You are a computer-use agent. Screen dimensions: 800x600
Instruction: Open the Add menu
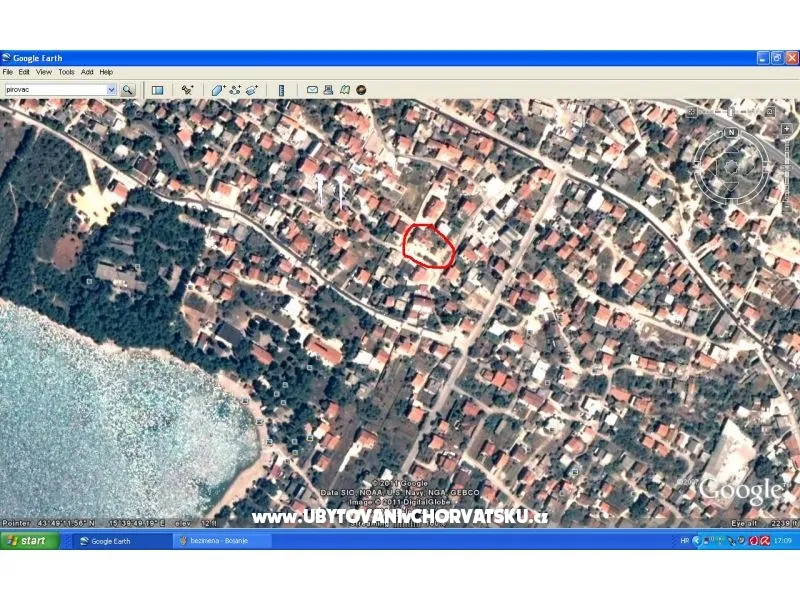(87, 72)
